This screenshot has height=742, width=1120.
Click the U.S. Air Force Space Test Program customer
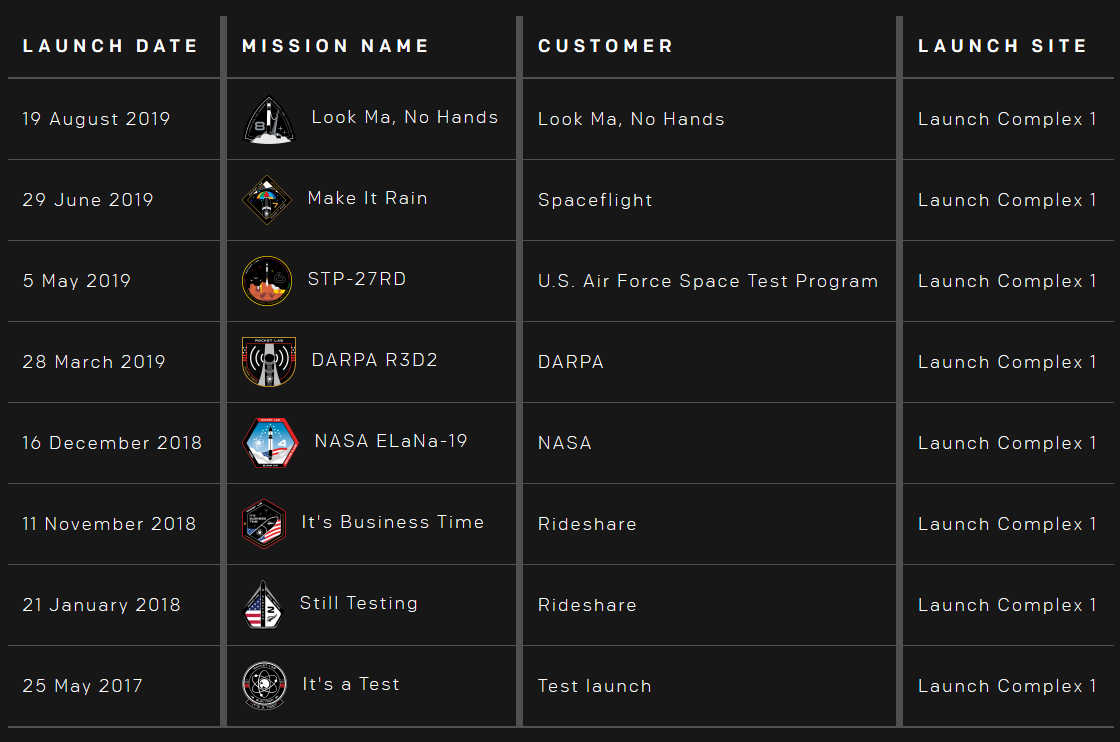(708, 281)
